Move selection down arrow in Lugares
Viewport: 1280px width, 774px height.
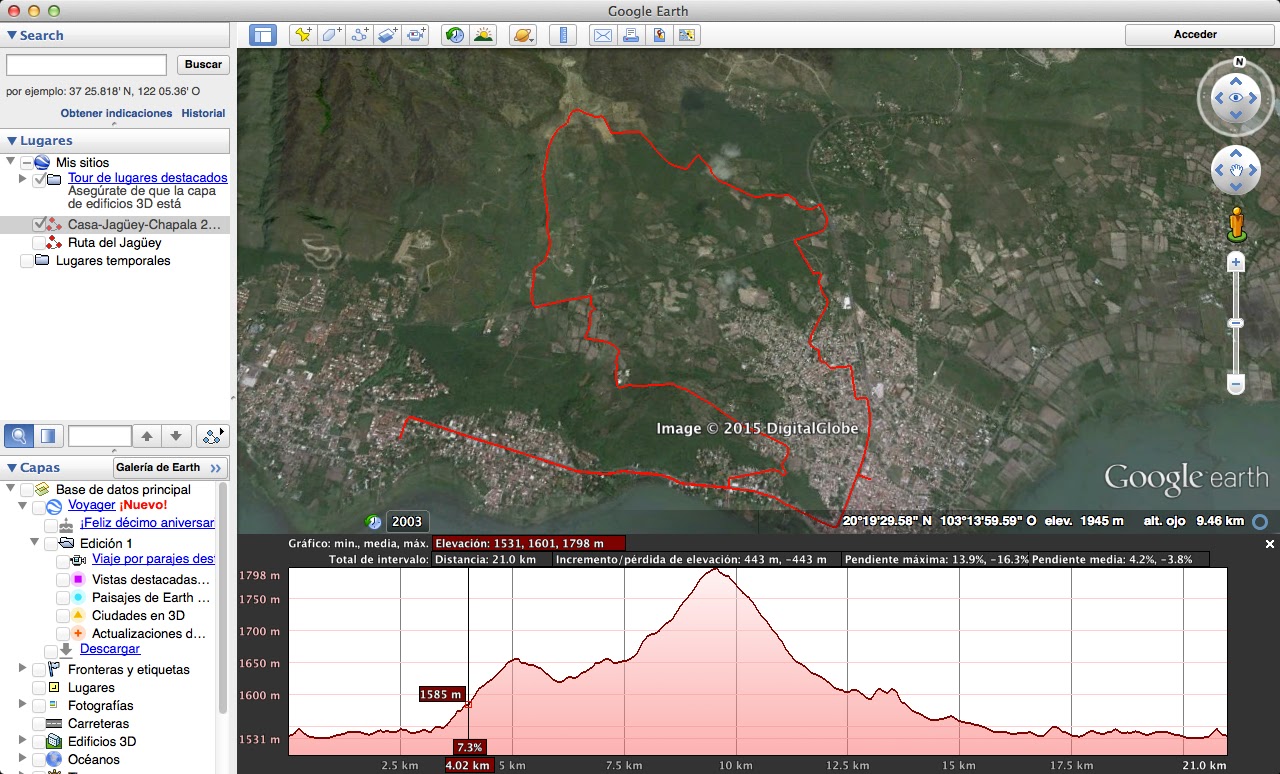click(x=176, y=436)
